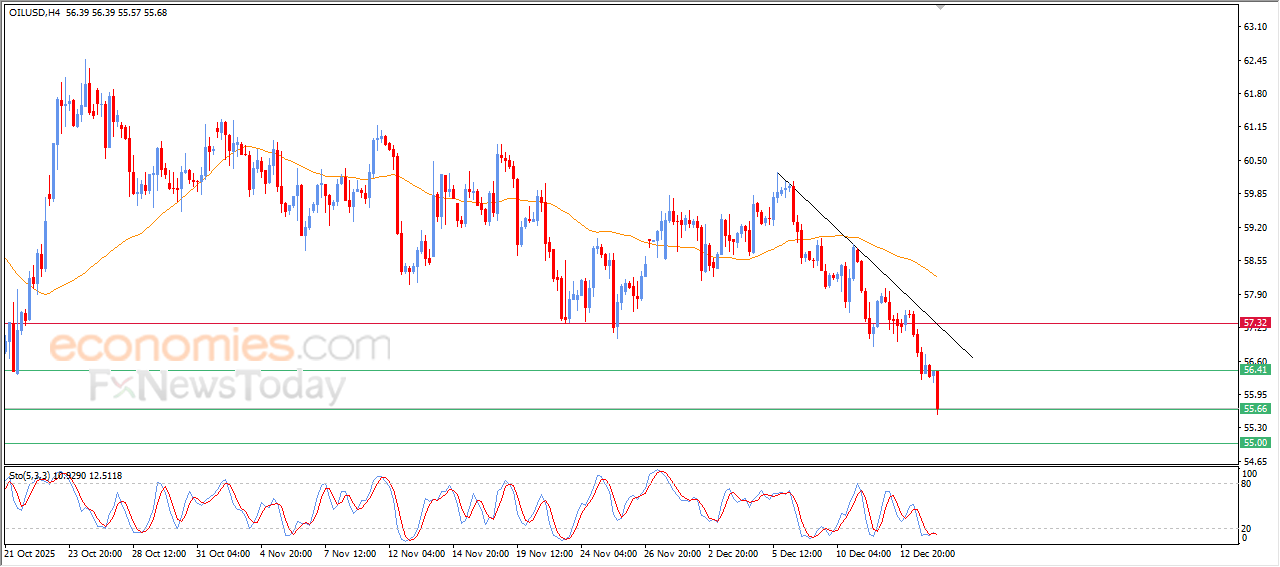Click the 55.66 current price tag
Viewport: 1280px width, 567px height.
point(1254,409)
